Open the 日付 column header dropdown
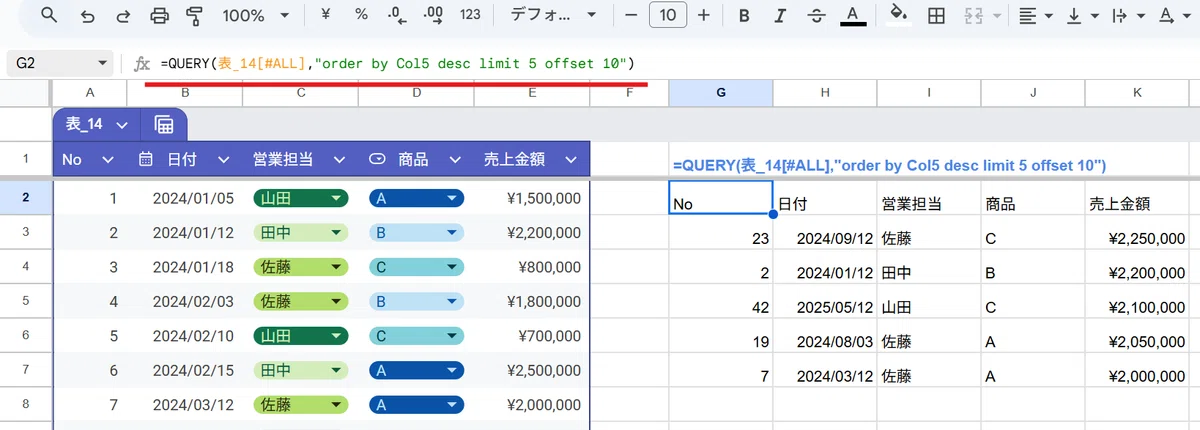1200x430 pixels. 223,159
